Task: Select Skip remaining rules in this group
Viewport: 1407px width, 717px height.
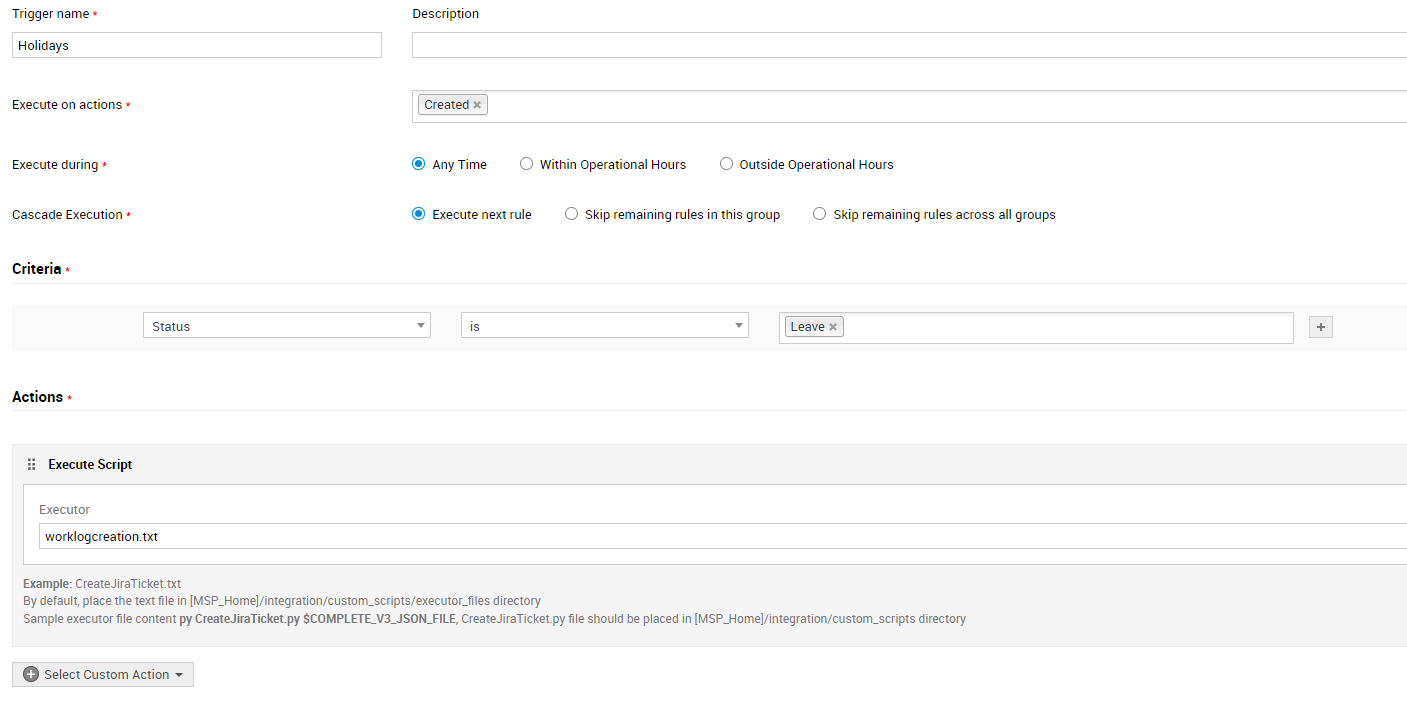Action: [572, 214]
